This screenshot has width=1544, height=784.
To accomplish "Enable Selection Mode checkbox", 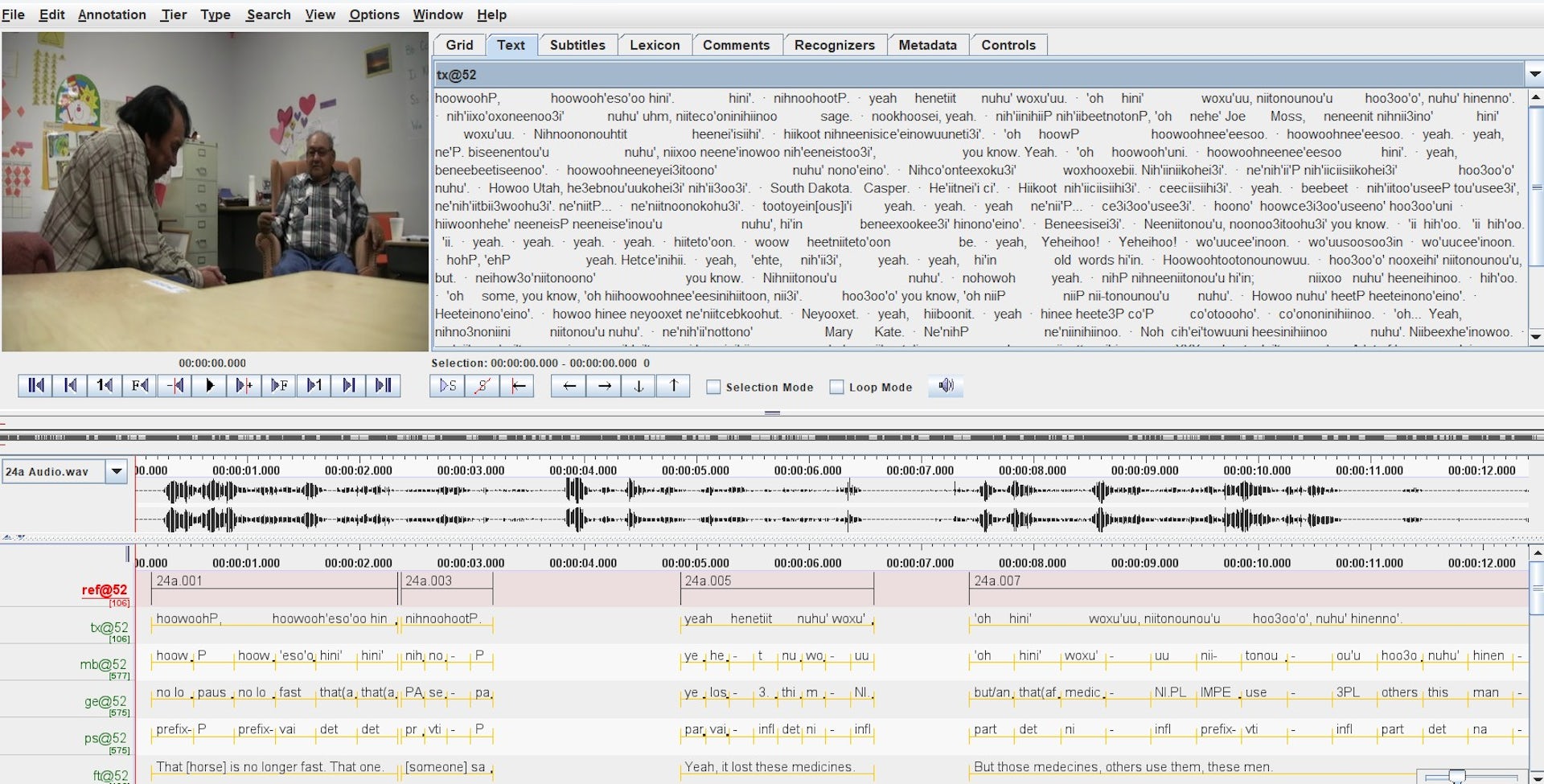I will [x=713, y=388].
